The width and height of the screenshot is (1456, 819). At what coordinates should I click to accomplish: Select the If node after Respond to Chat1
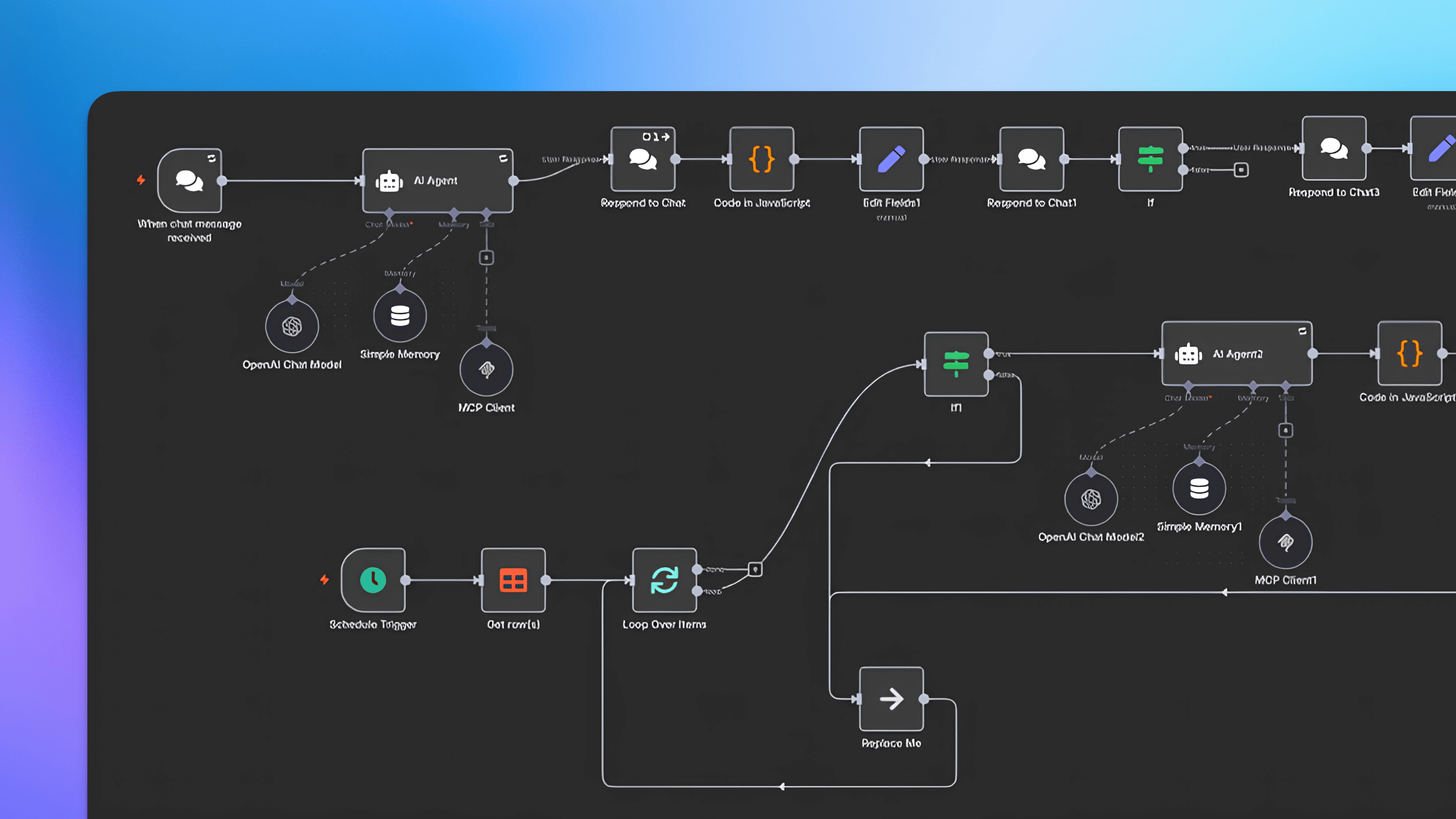coord(1150,159)
